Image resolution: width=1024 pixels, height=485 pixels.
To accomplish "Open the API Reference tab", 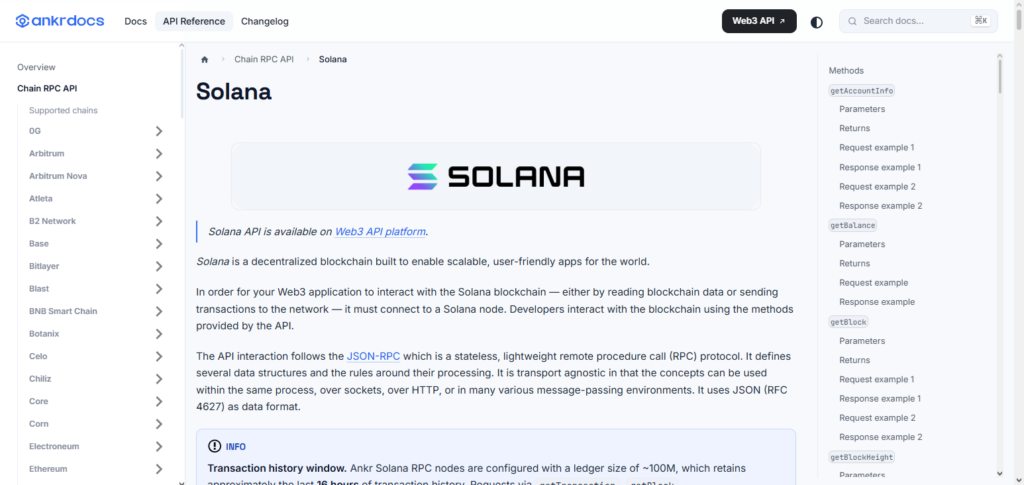I will click(194, 21).
